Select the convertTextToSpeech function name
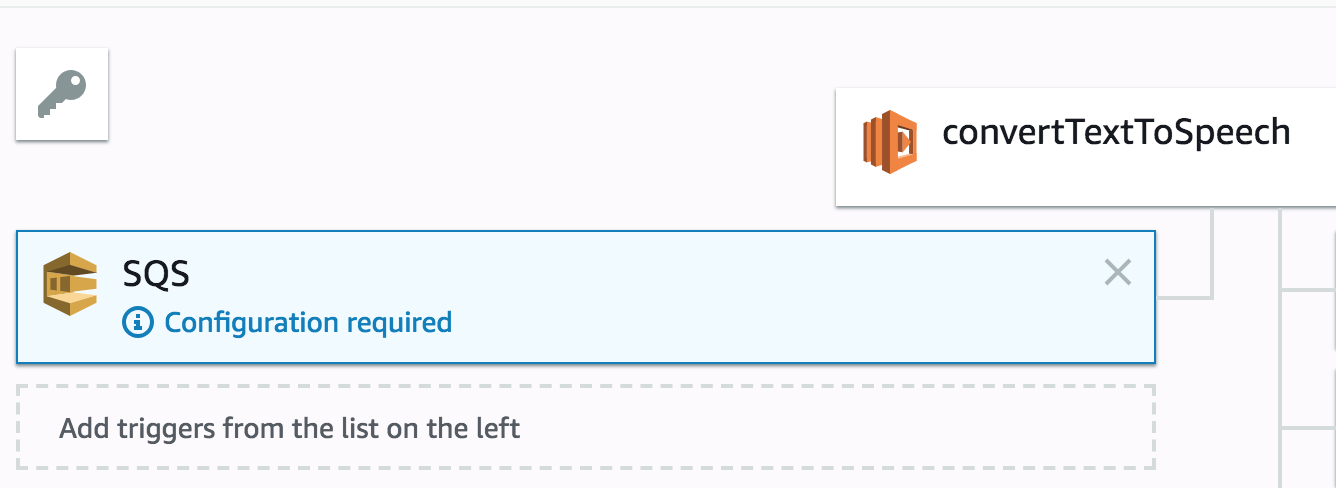This screenshot has width=1336, height=488. [x=1116, y=132]
